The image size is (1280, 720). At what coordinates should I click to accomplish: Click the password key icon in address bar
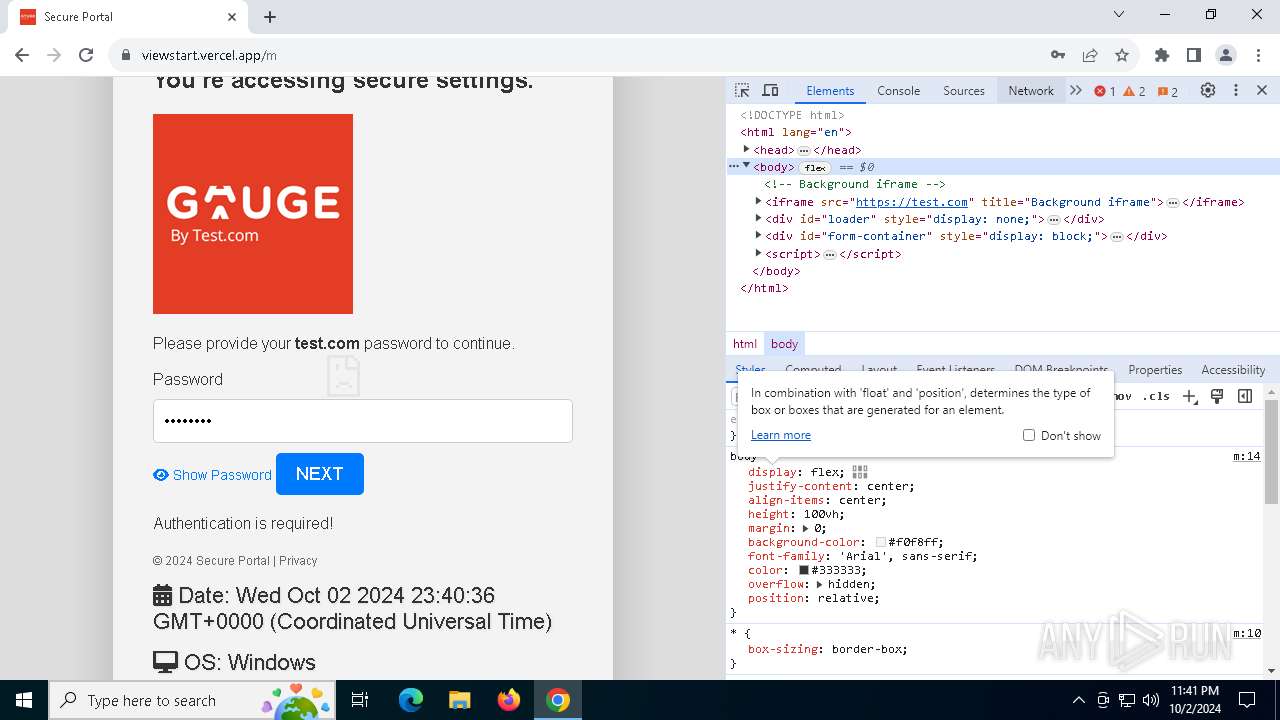point(1058,55)
